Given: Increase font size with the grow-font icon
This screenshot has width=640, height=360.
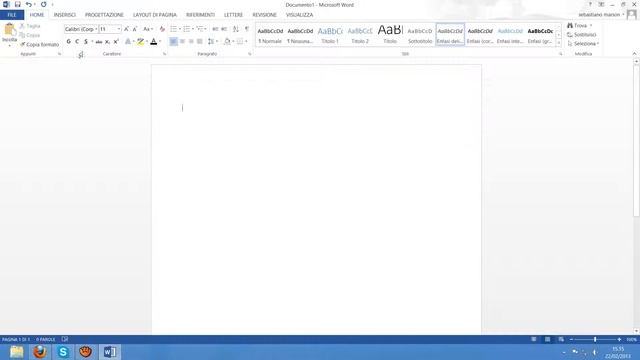Looking at the screenshot, I should 126,29.
